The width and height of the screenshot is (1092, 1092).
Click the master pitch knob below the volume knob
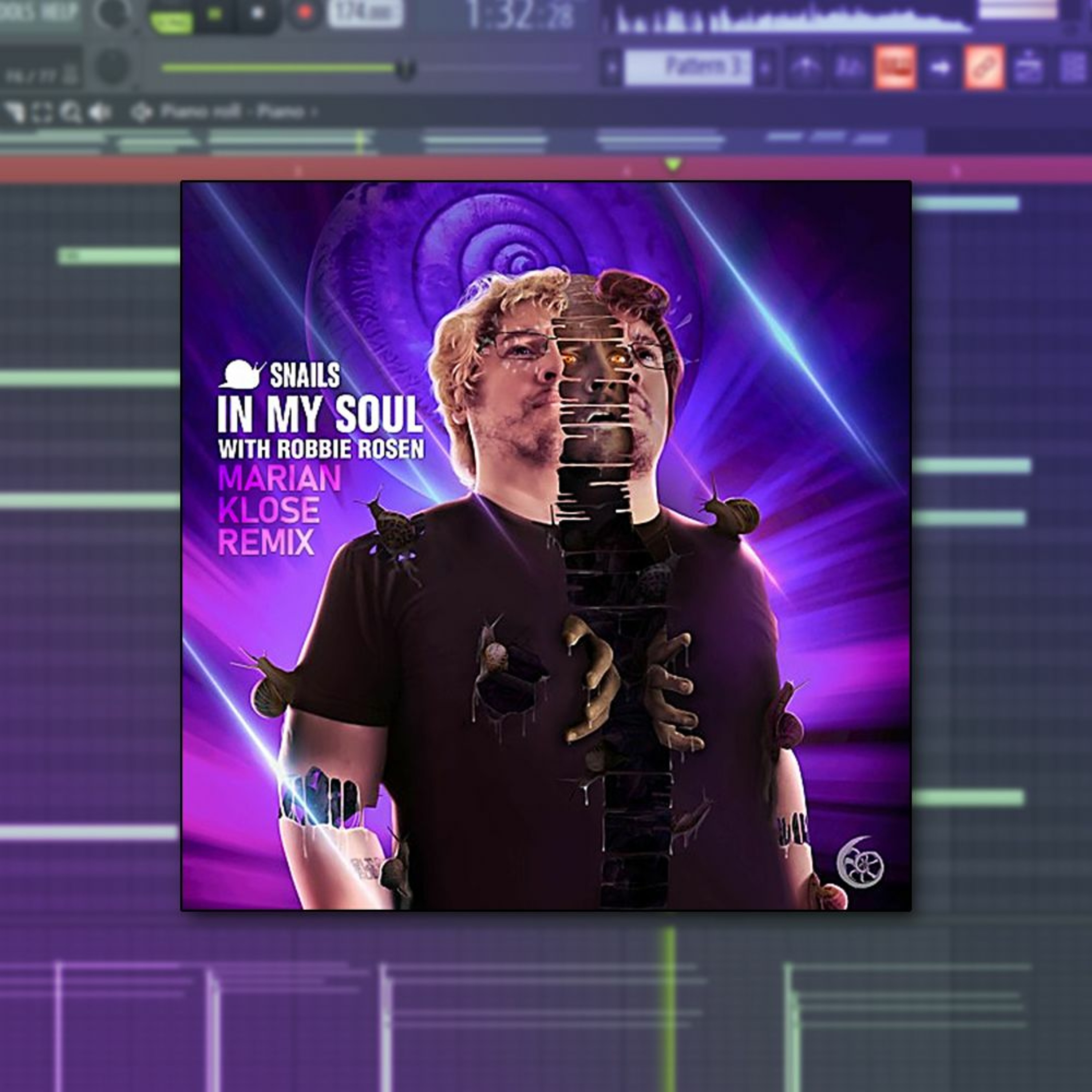[112, 67]
